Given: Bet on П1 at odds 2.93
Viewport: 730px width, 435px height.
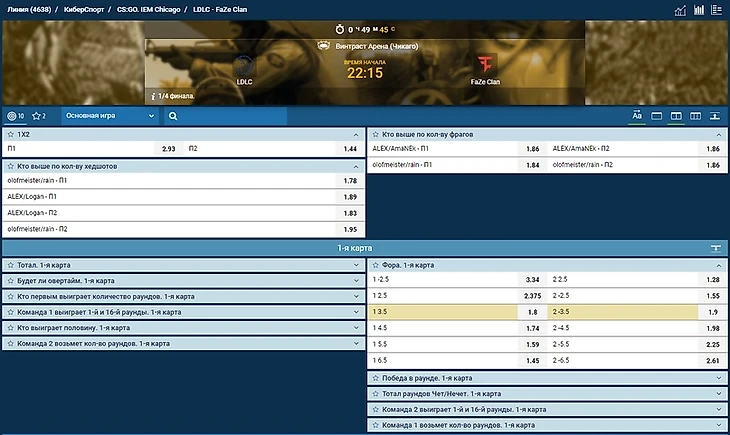Looking at the screenshot, I should 168,149.
